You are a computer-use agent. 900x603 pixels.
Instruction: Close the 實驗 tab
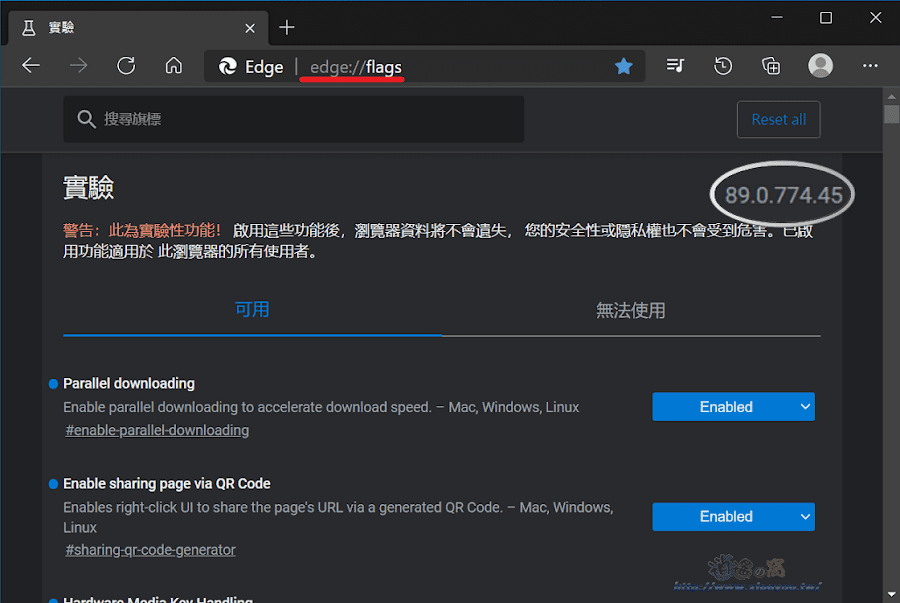click(250, 28)
